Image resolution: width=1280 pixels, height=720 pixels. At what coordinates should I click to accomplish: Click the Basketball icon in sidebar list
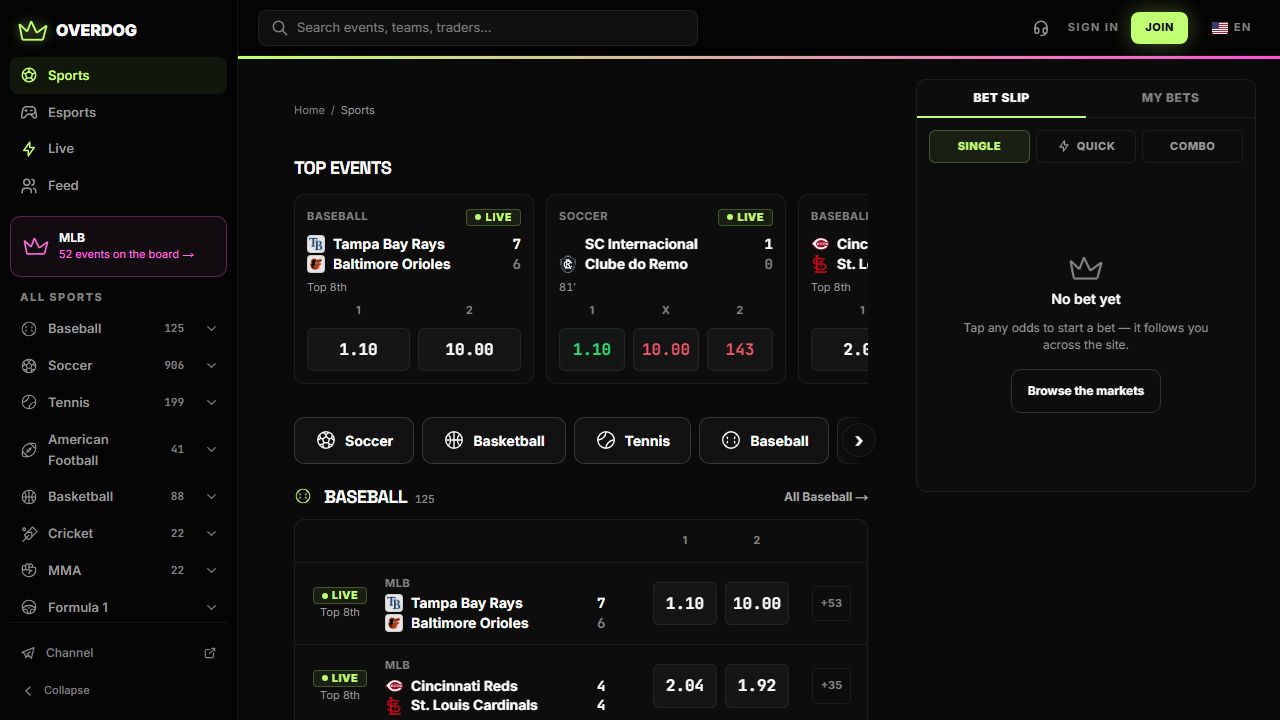[x=29, y=496]
